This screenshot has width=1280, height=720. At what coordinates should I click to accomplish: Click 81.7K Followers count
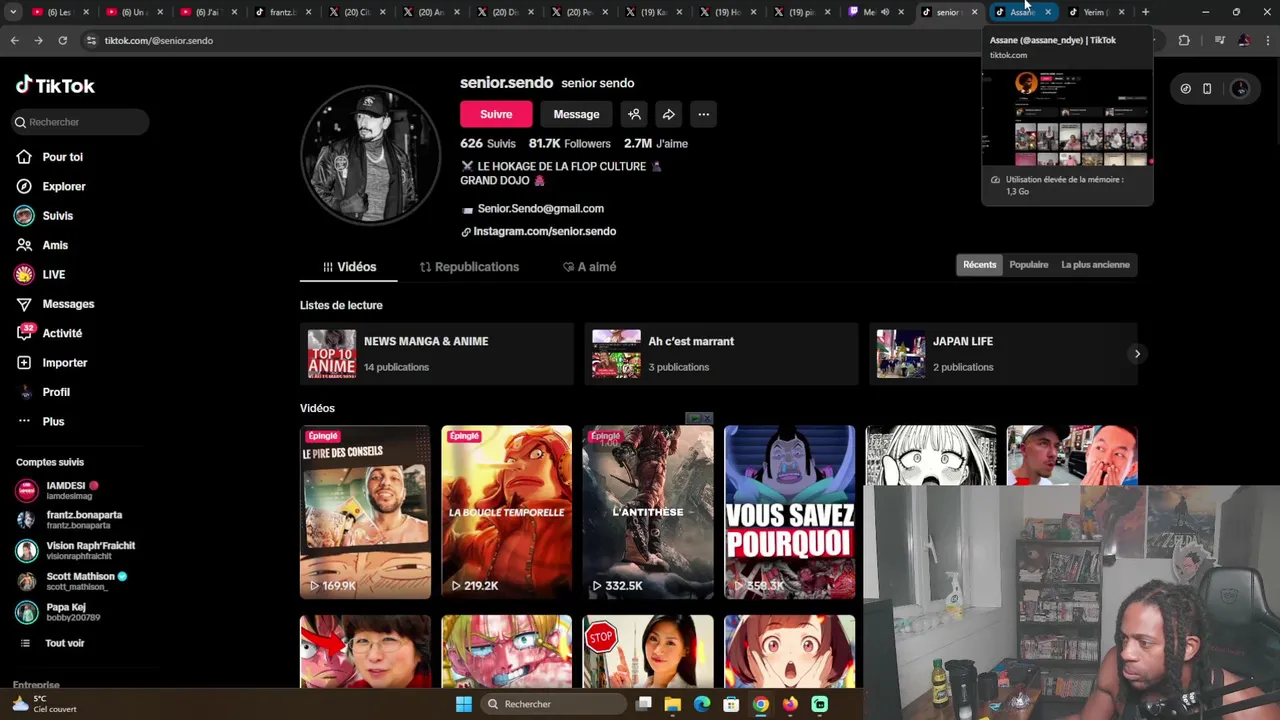click(x=569, y=143)
